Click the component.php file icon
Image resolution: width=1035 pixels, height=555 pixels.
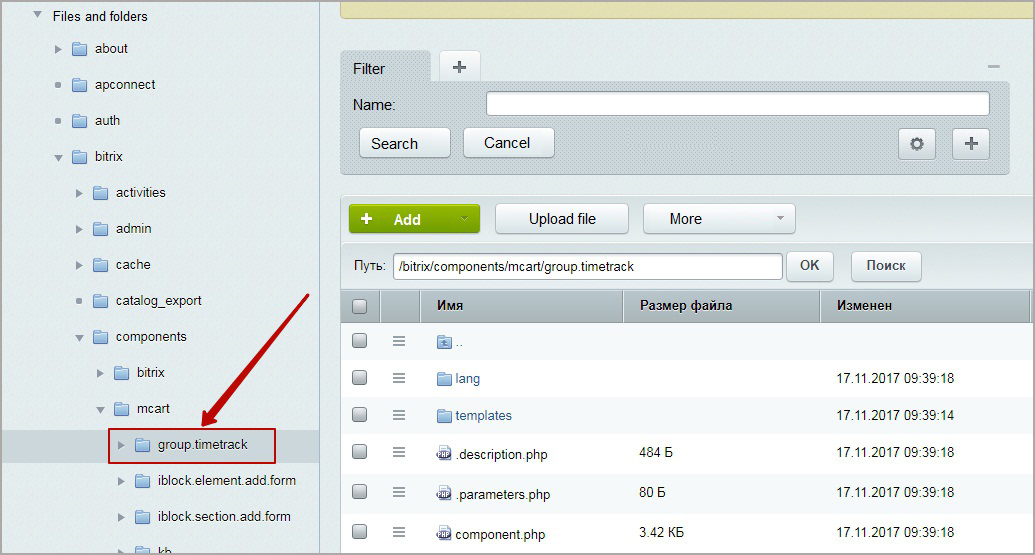click(444, 533)
